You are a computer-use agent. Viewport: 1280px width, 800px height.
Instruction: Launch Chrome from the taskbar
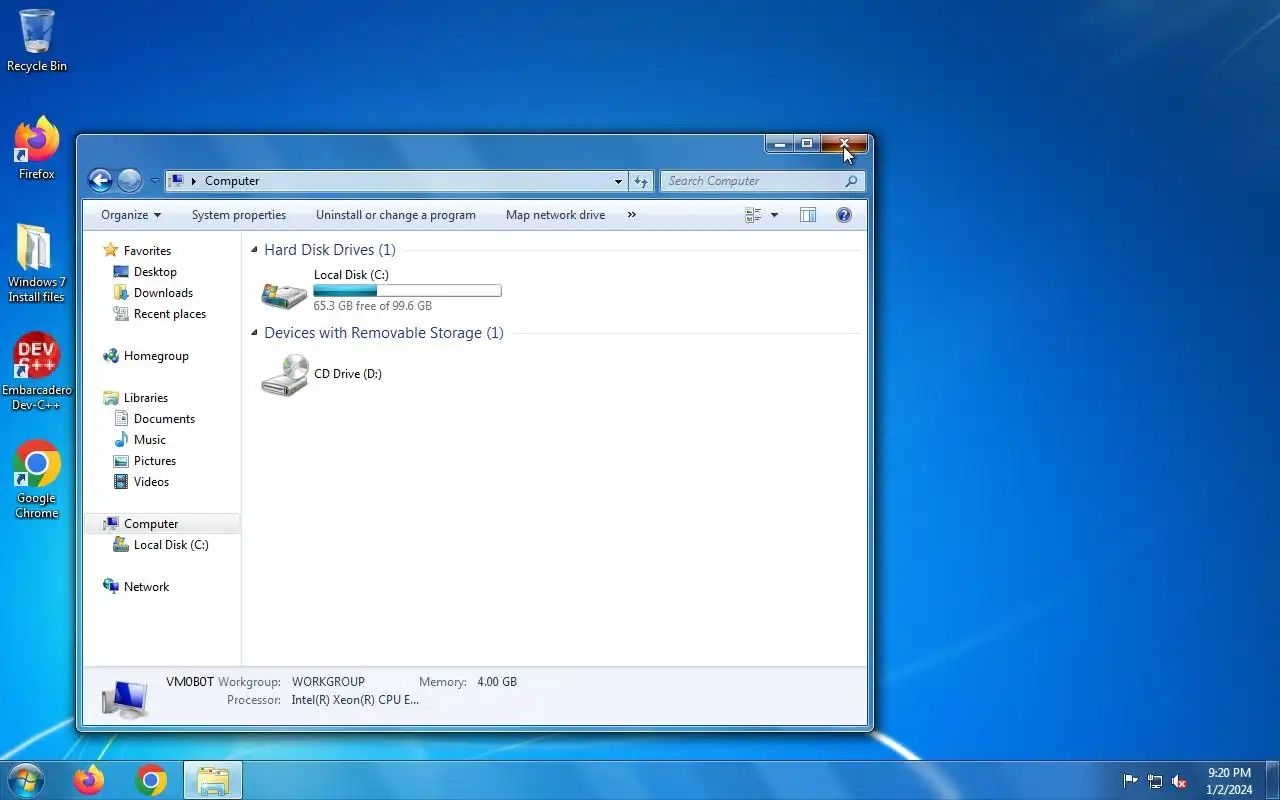151,780
